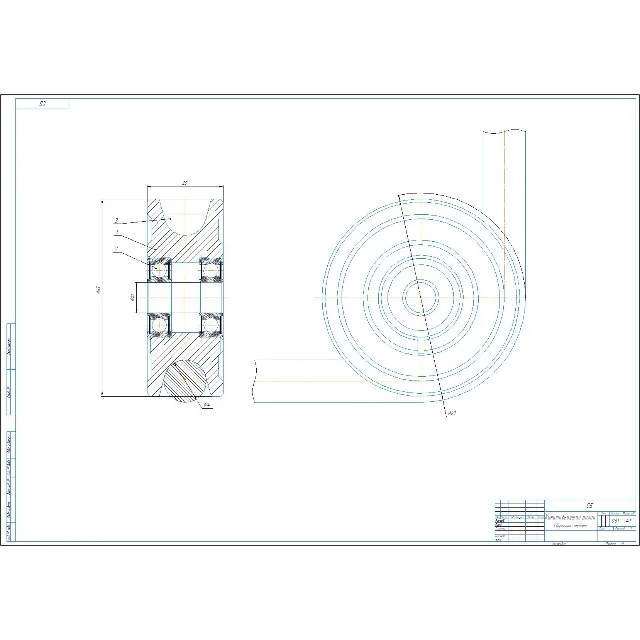Select the hatched rope cross-section circle

[x=185, y=382]
